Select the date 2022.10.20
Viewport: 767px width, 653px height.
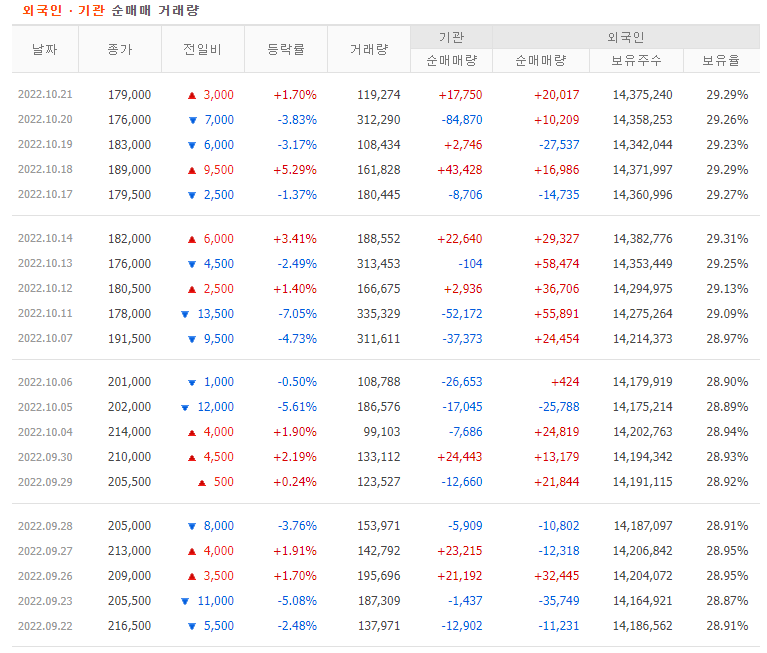click(45, 119)
